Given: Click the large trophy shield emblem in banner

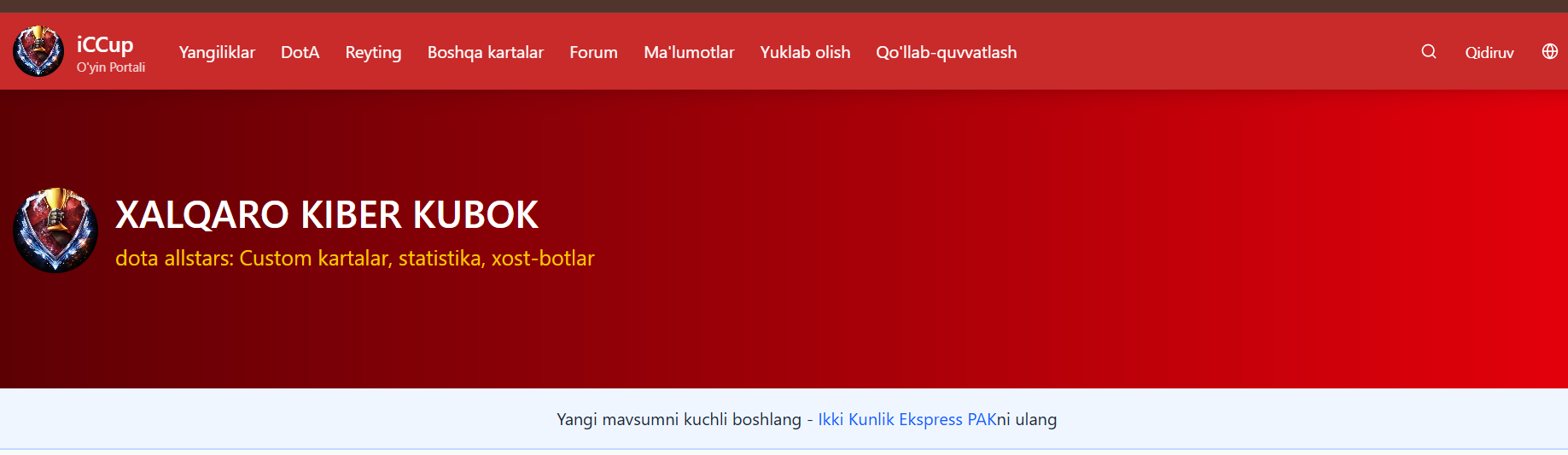Looking at the screenshot, I should pos(55,230).
